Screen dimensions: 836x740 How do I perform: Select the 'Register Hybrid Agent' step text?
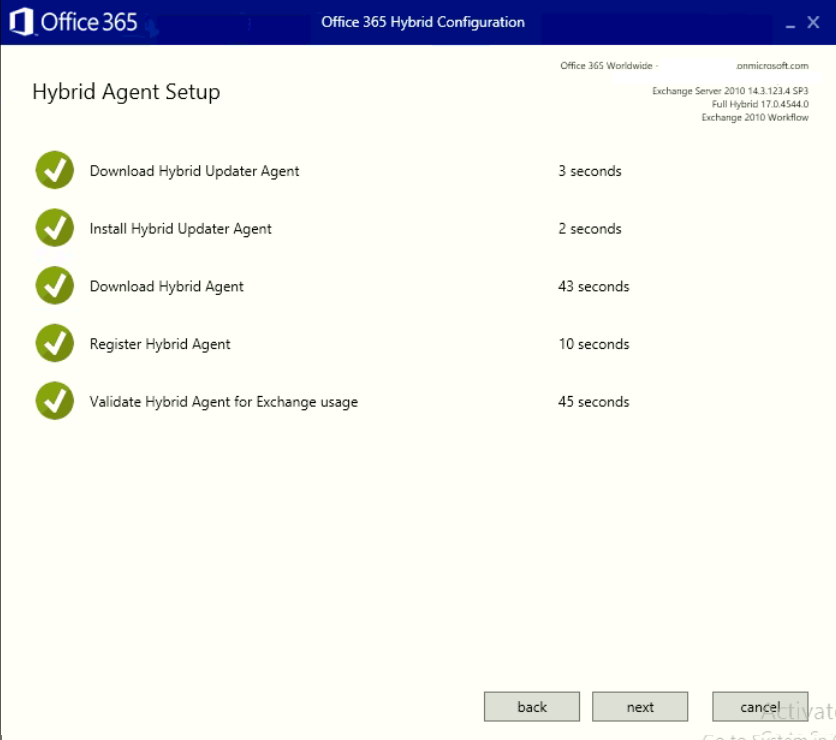pos(160,344)
